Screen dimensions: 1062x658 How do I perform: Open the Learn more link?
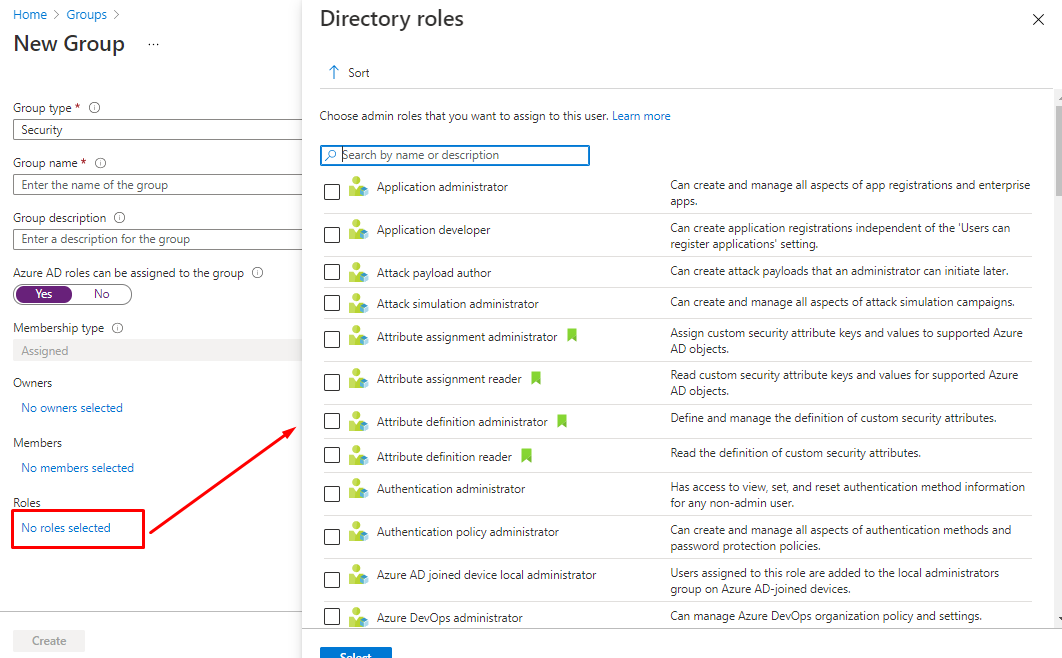[641, 116]
